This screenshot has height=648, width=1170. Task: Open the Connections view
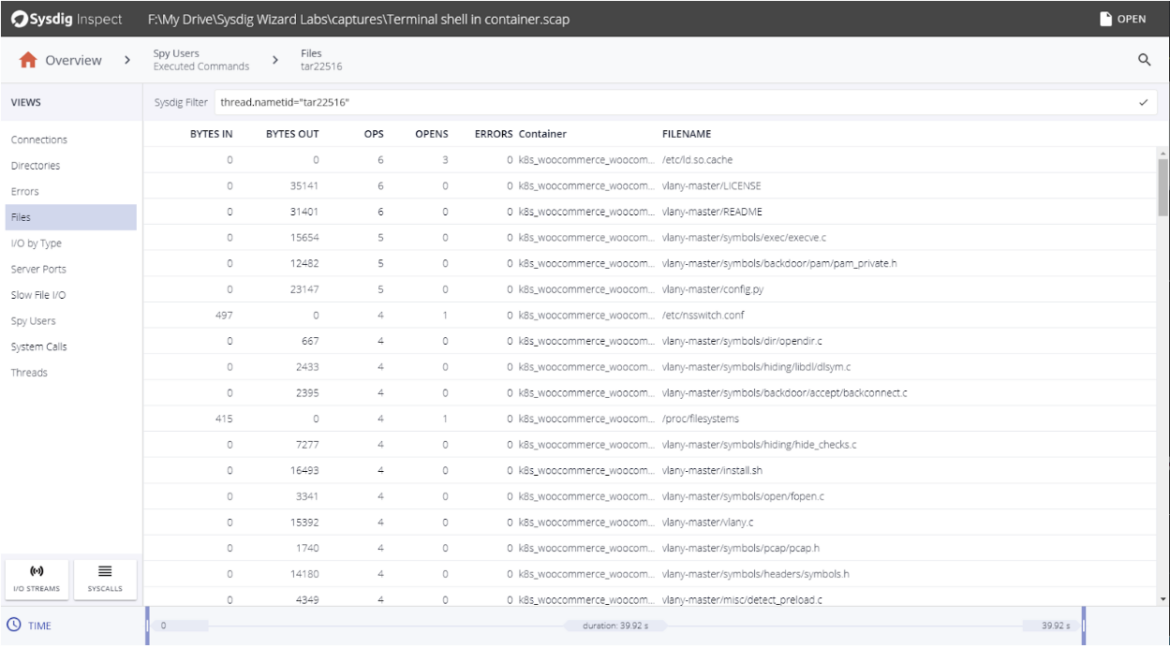click(39, 140)
